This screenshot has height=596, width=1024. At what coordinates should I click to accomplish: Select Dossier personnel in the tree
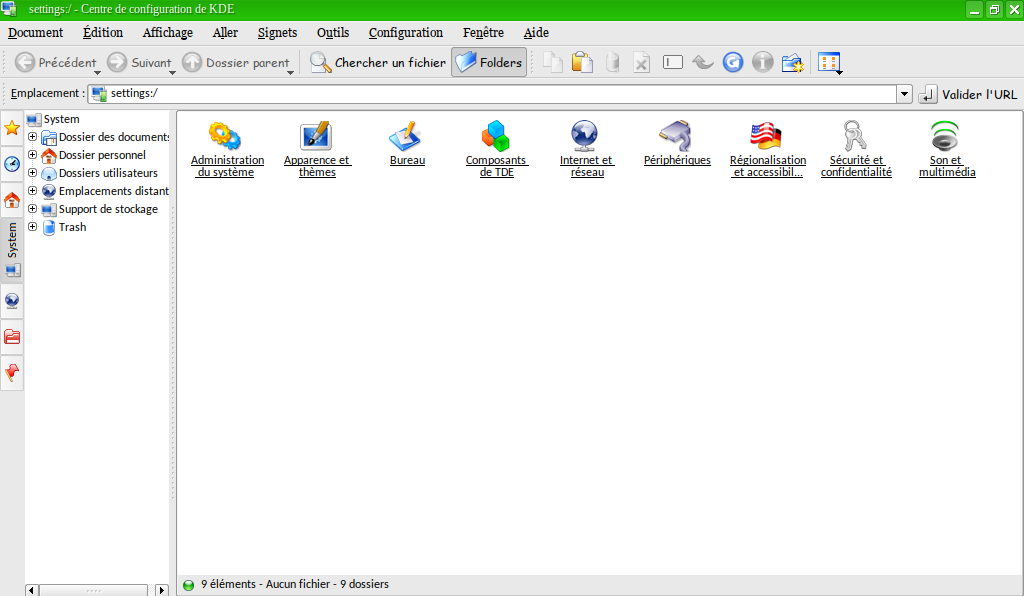[93, 155]
